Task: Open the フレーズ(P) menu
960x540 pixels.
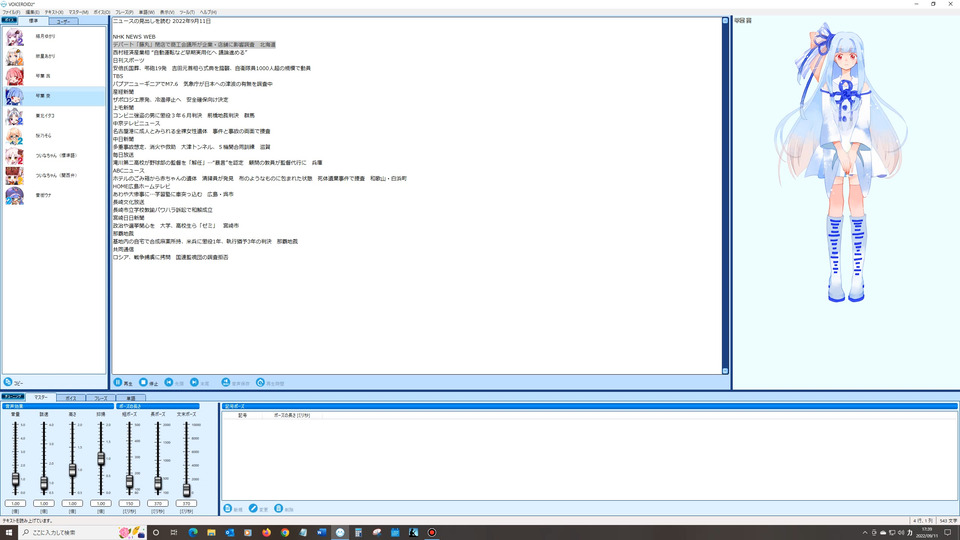Action: point(124,12)
